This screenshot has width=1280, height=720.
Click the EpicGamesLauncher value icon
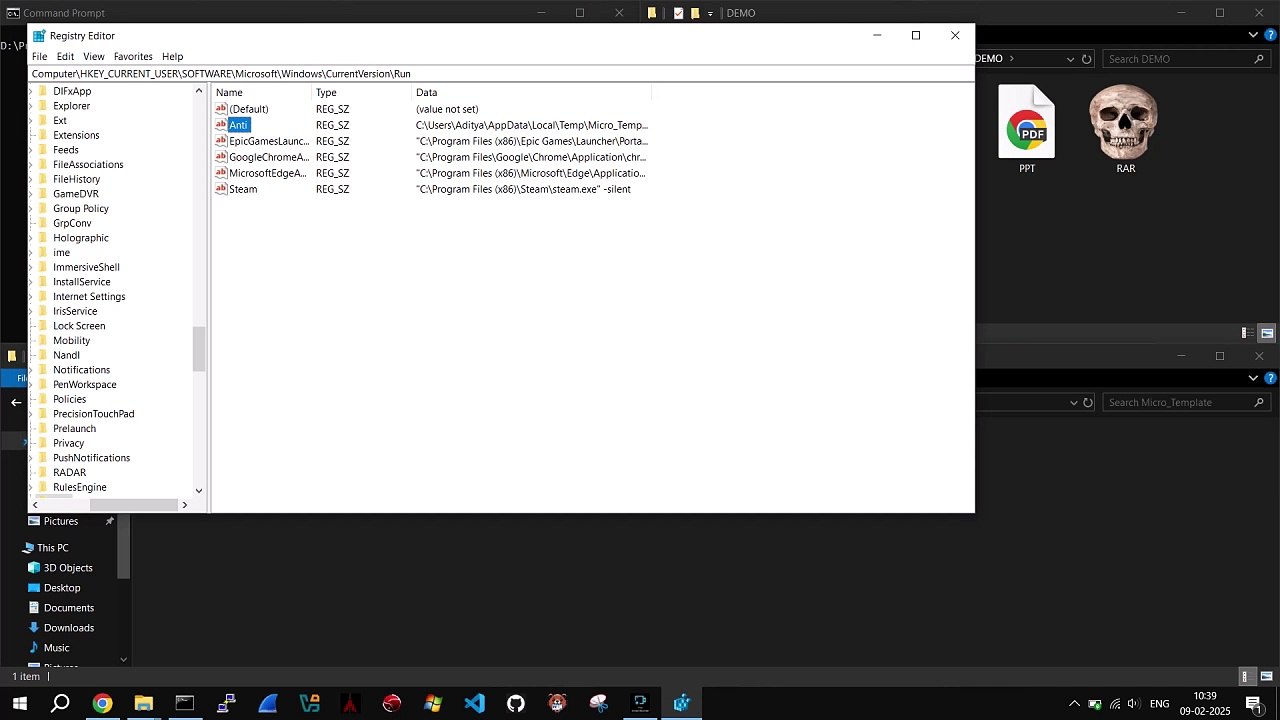point(221,141)
